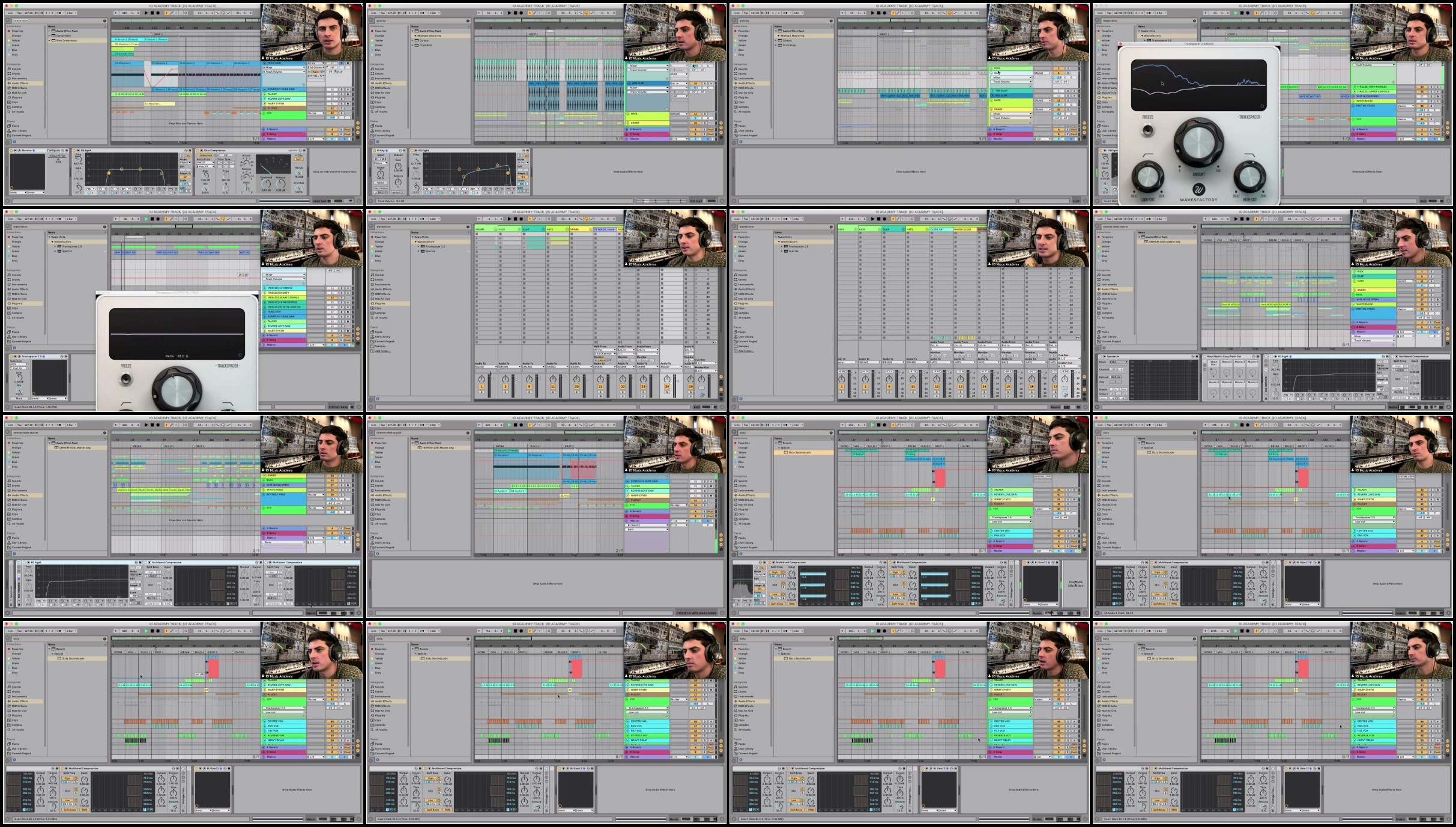1456x827 pixels.
Task: Click the Glue Compressor Threshold knob
Action: pos(266,184)
